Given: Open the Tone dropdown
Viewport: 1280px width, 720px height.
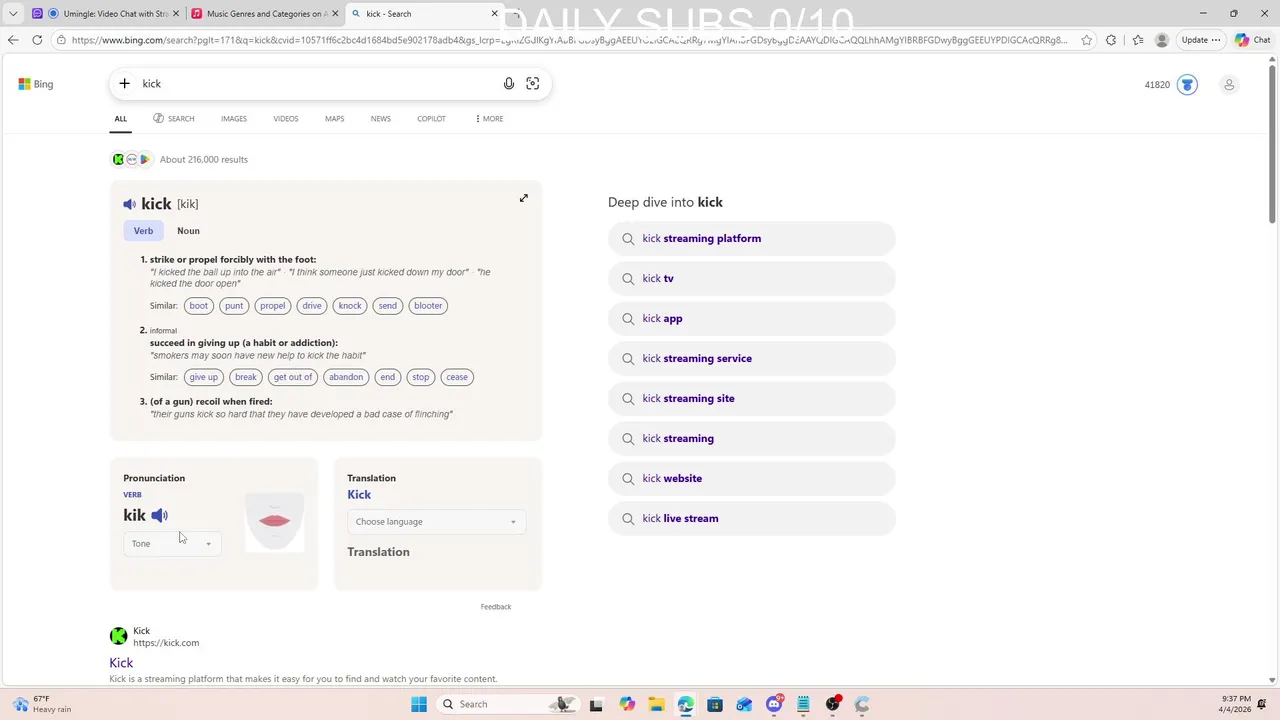Looking at the screenshot, I should [172, 544].
